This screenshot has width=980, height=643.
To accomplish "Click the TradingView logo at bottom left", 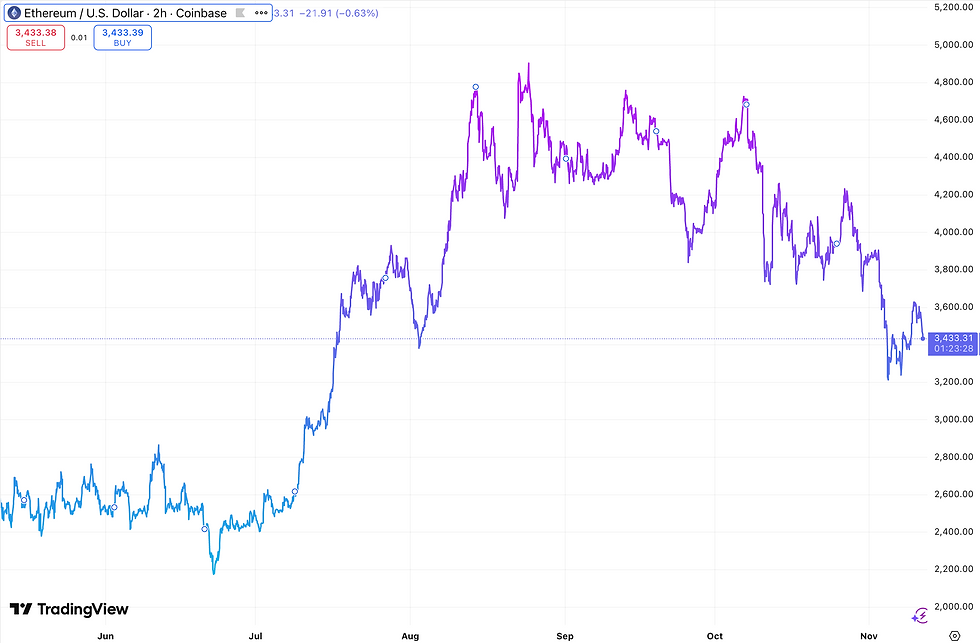I will (x=70, y=609).
